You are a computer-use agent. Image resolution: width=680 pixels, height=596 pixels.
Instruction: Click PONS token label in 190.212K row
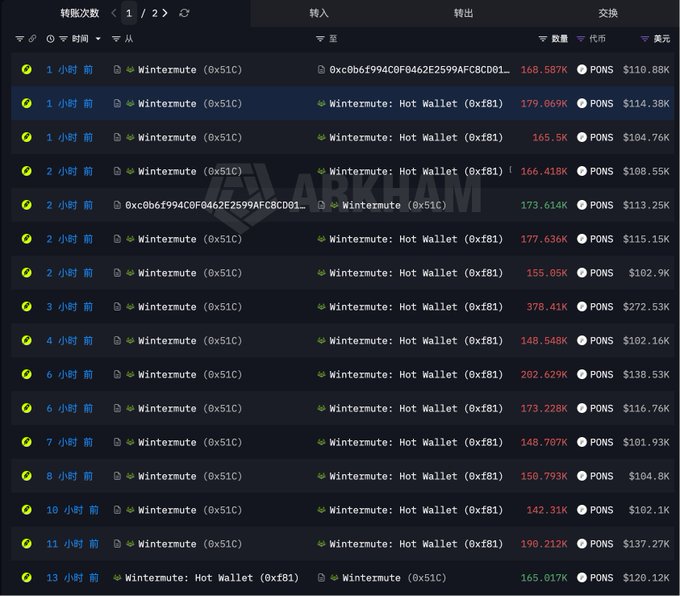click(602, 544)
